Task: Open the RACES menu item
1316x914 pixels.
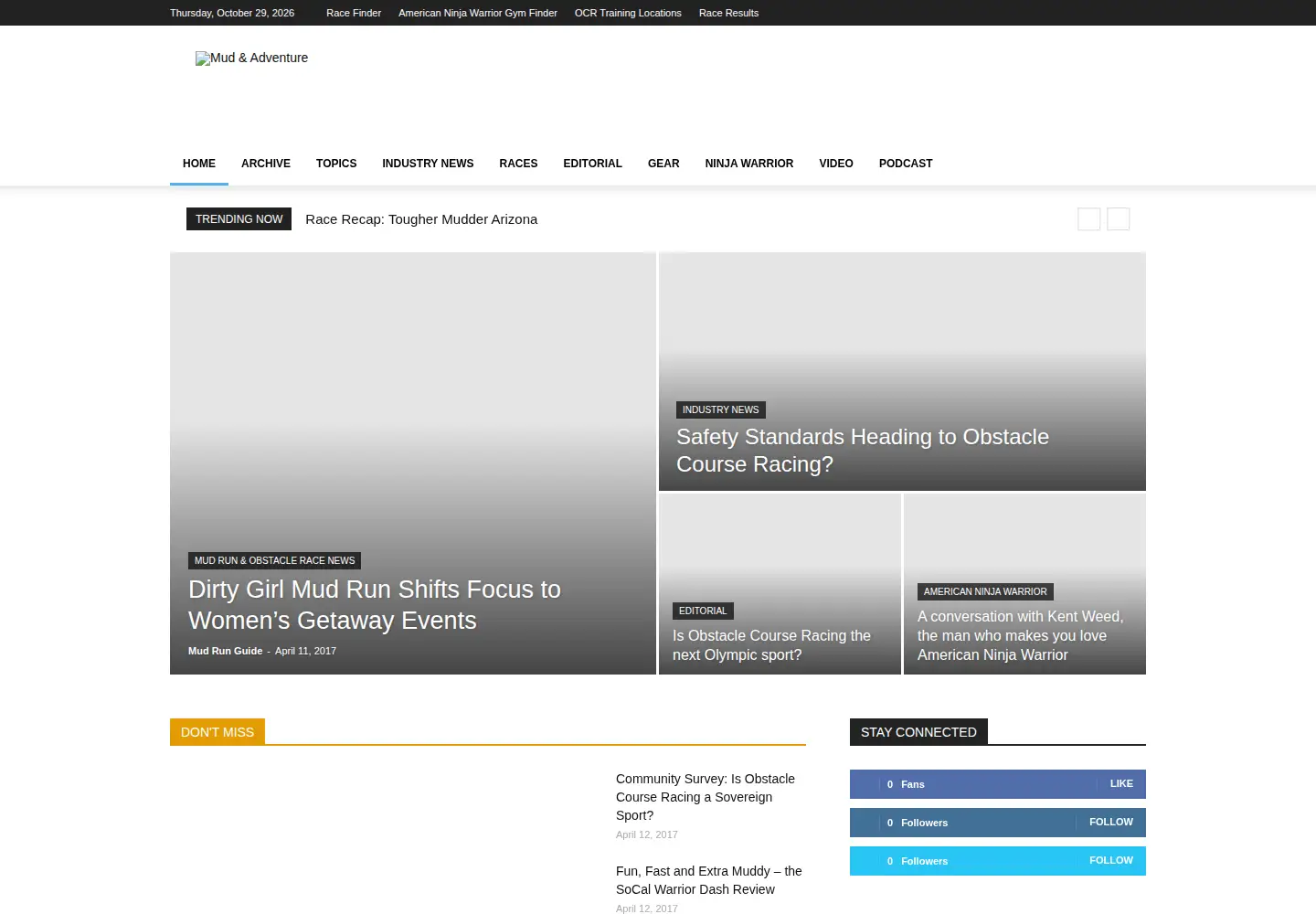Action: (x=518, y=164)
